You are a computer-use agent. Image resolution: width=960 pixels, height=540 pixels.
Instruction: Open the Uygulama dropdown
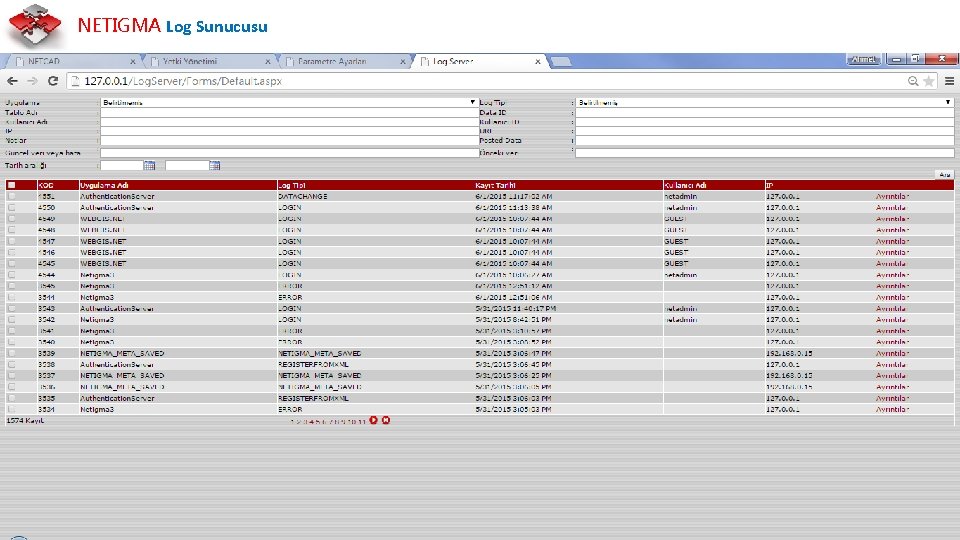(x=289, y=102)
